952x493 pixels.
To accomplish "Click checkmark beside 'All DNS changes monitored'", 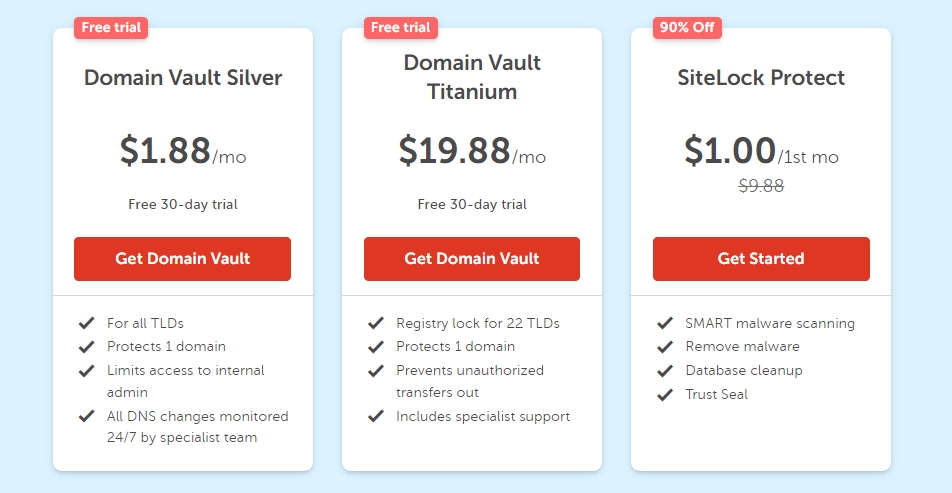I will [87, 416].
